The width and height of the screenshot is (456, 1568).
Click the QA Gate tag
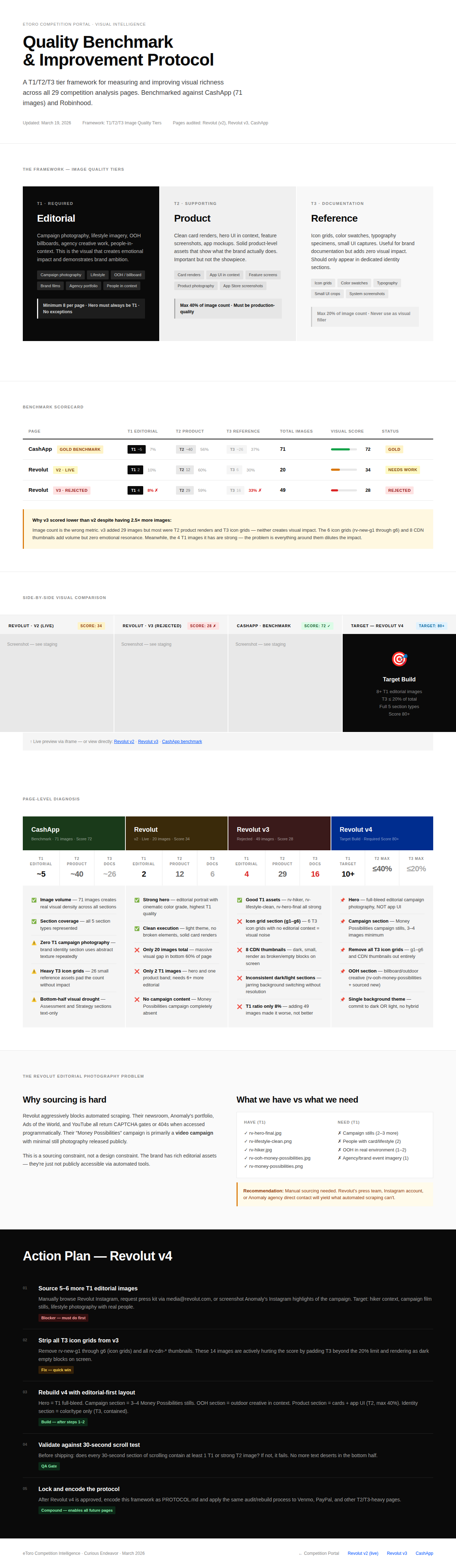tap(49, 1466)
